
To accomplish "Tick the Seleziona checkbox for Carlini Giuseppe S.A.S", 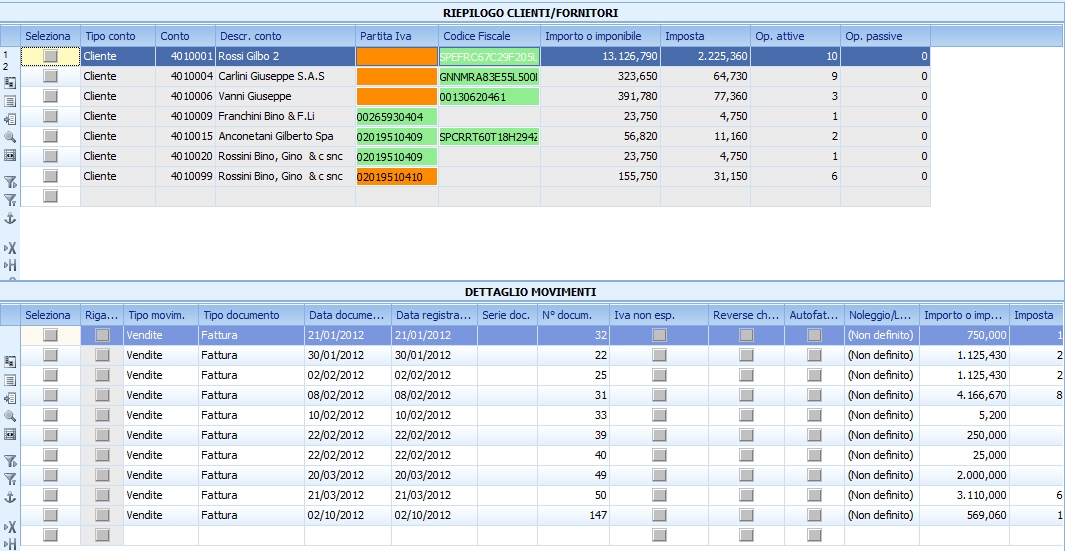I will pyautogui.click(x=50, y=76).
